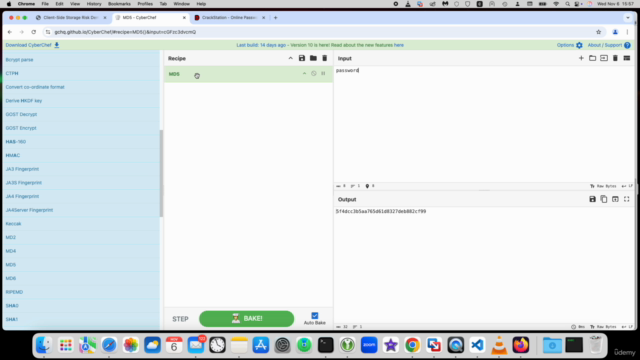Open Options settings

[x=570, y=45]
